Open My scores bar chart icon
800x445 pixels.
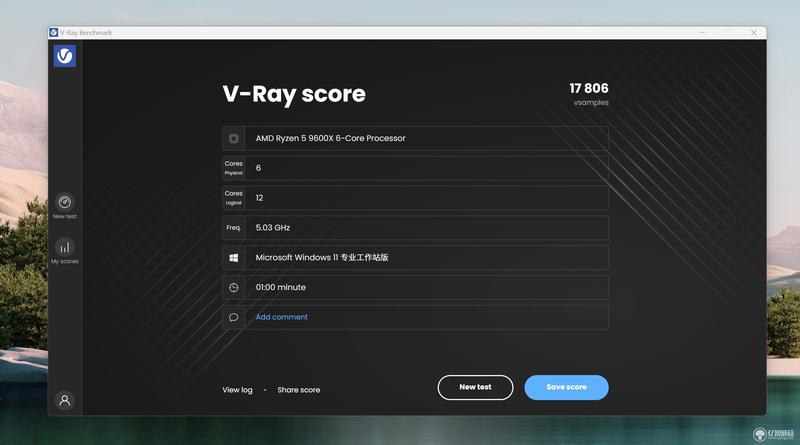[x=65, y=248]
